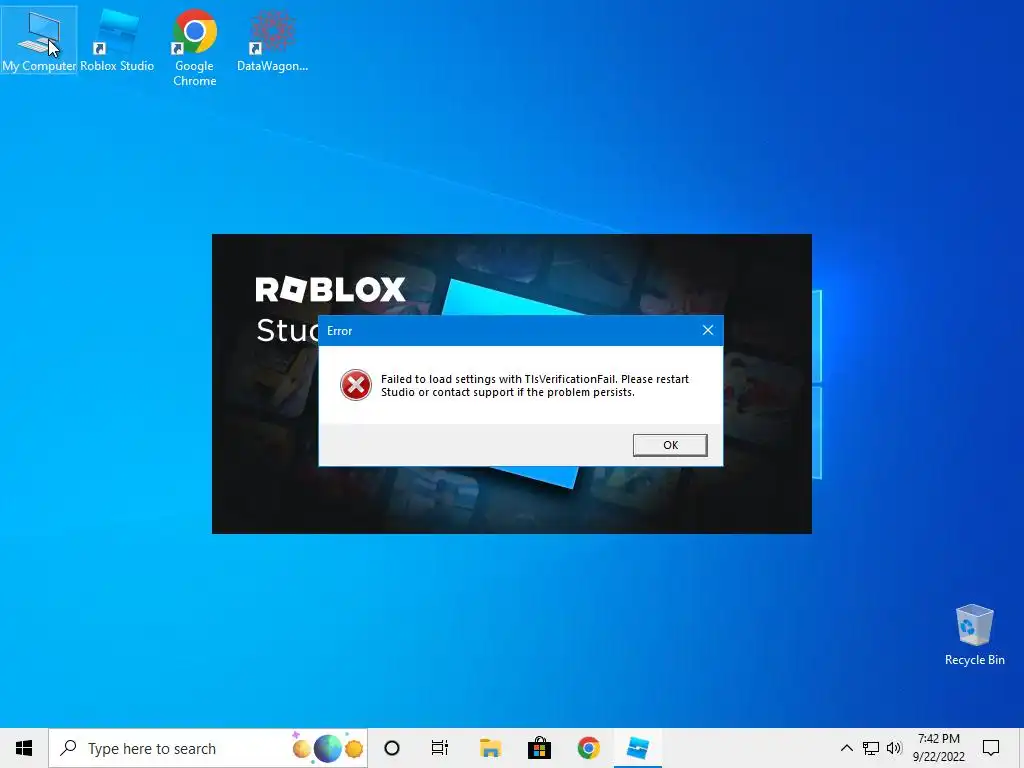Open the clock showing 7:42 PM
1024x768 pixels.
(938, 748)
